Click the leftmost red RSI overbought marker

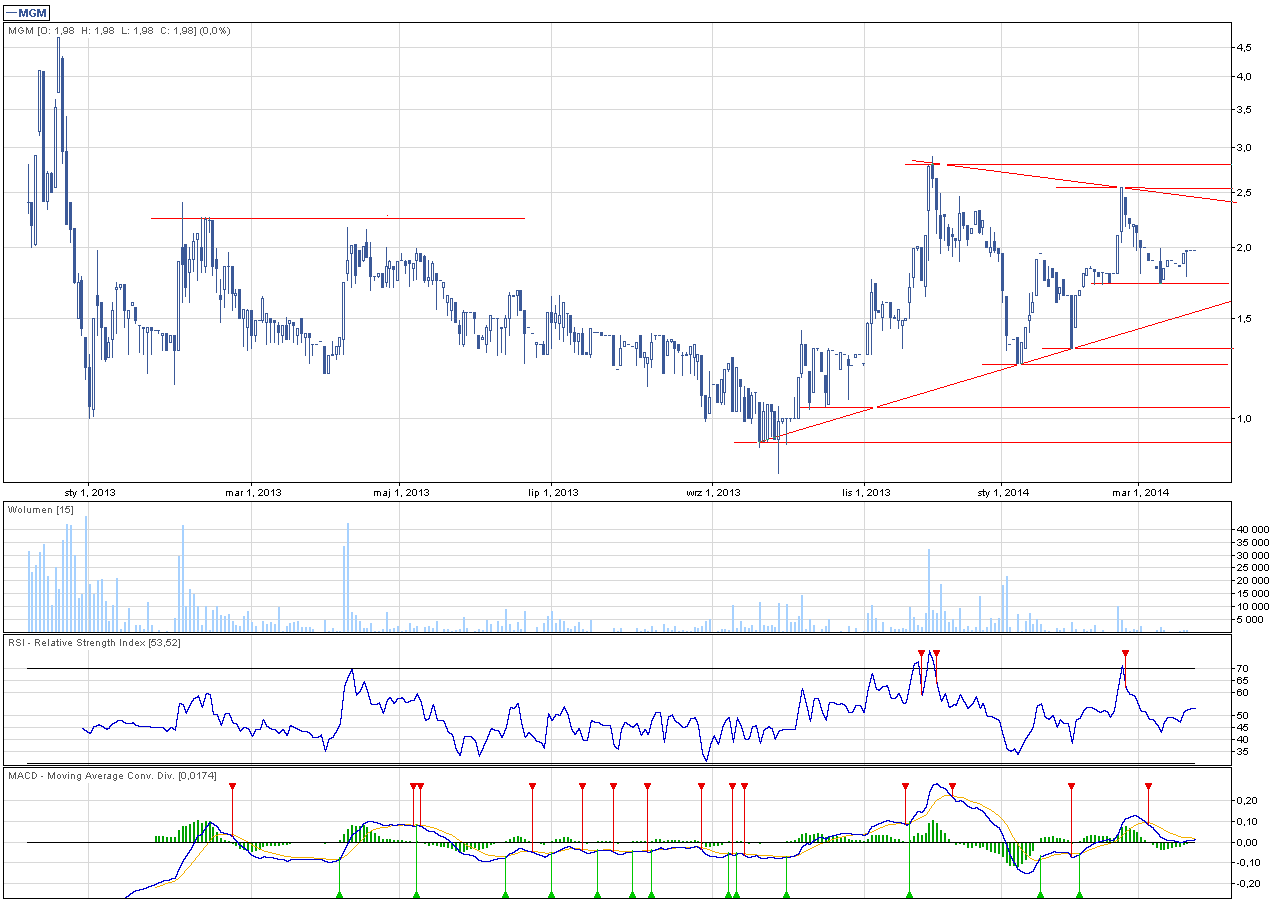pyautogui.click(x=921, y=654)
